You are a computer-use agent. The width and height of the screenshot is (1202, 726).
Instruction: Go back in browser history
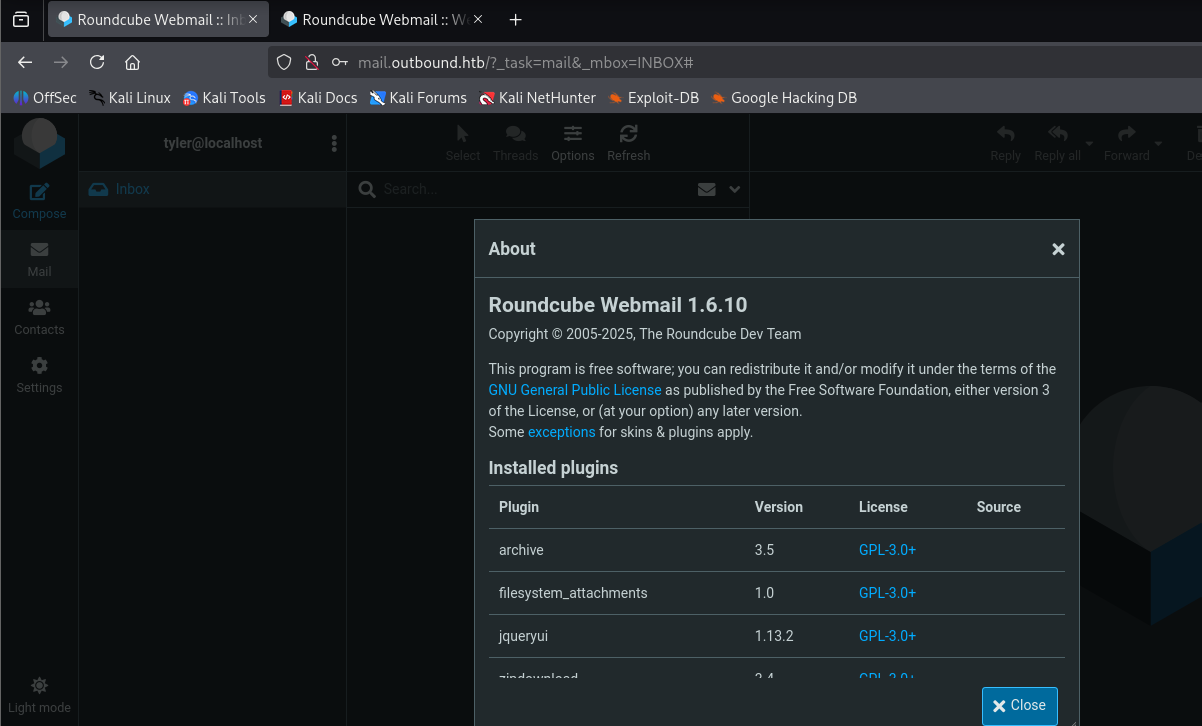[x=25, y=62]
